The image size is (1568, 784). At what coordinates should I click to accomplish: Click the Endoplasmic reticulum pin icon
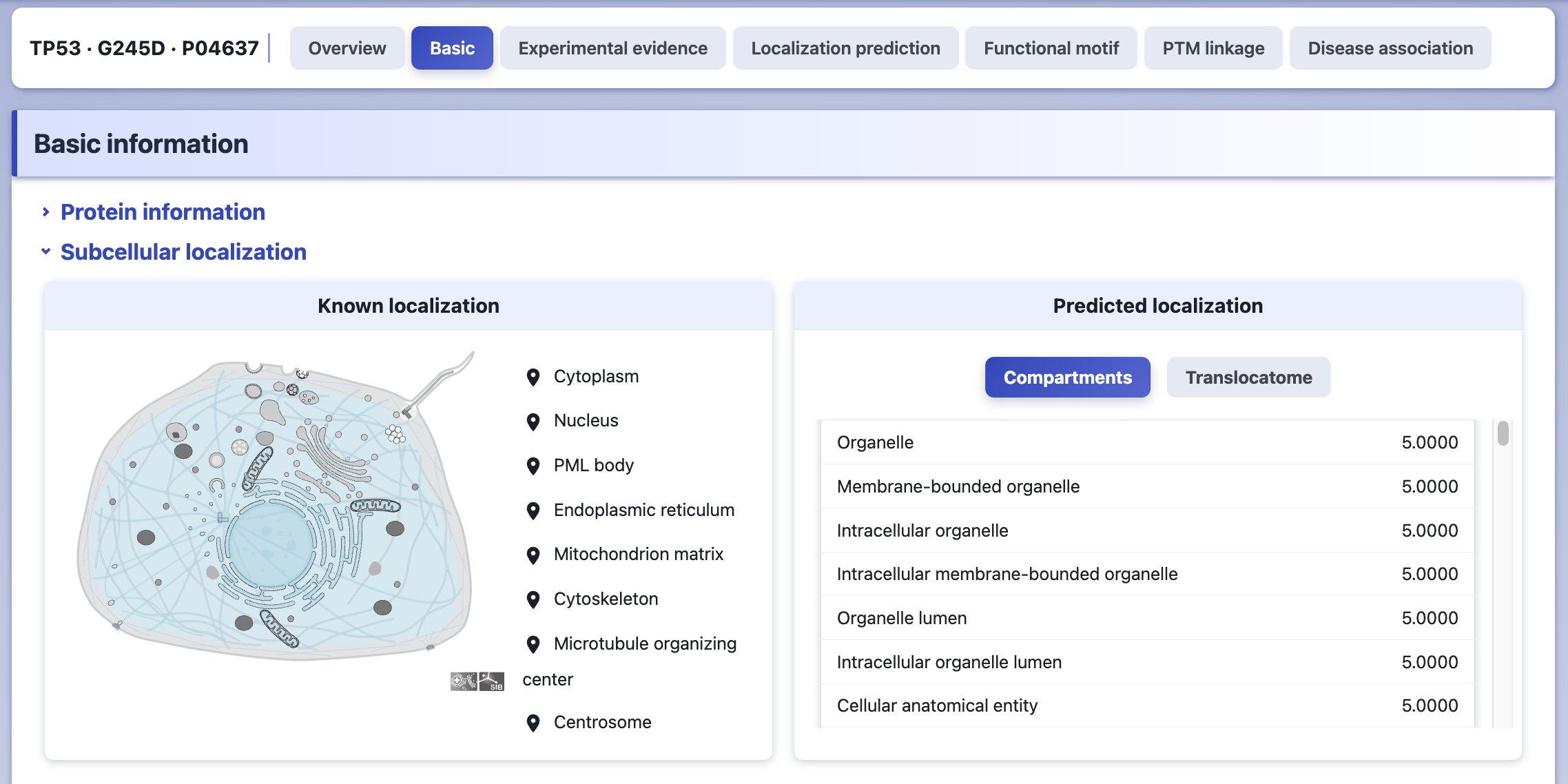tap(533, 510)
